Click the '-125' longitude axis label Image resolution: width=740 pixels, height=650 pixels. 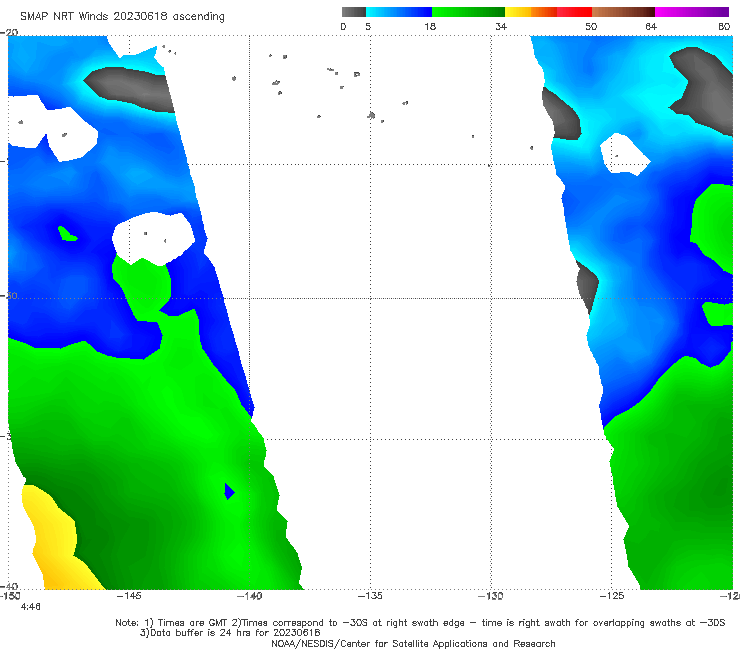(x=612, y=596)
